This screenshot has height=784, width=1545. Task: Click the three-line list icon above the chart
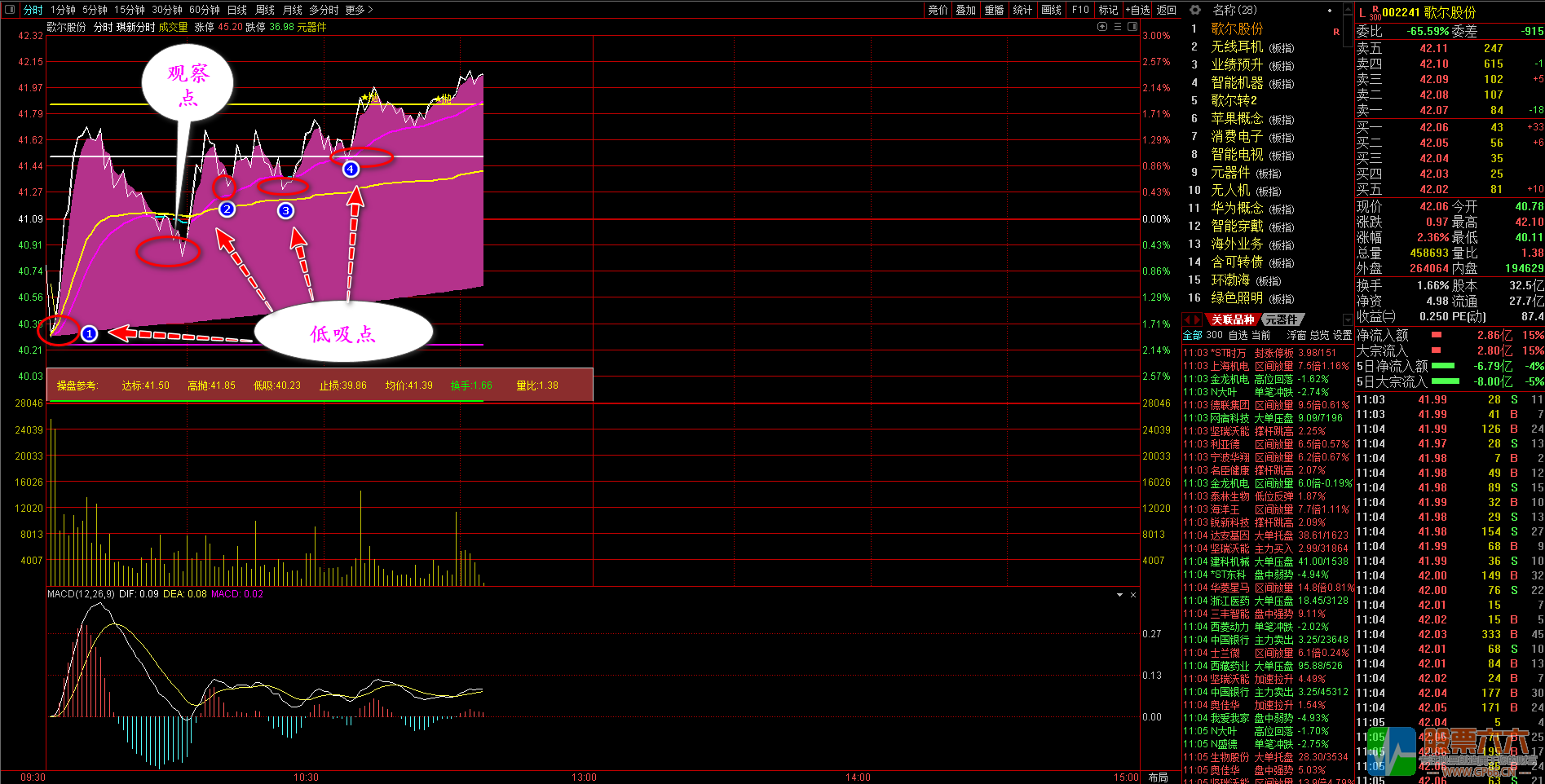(x=1118, y=27)
